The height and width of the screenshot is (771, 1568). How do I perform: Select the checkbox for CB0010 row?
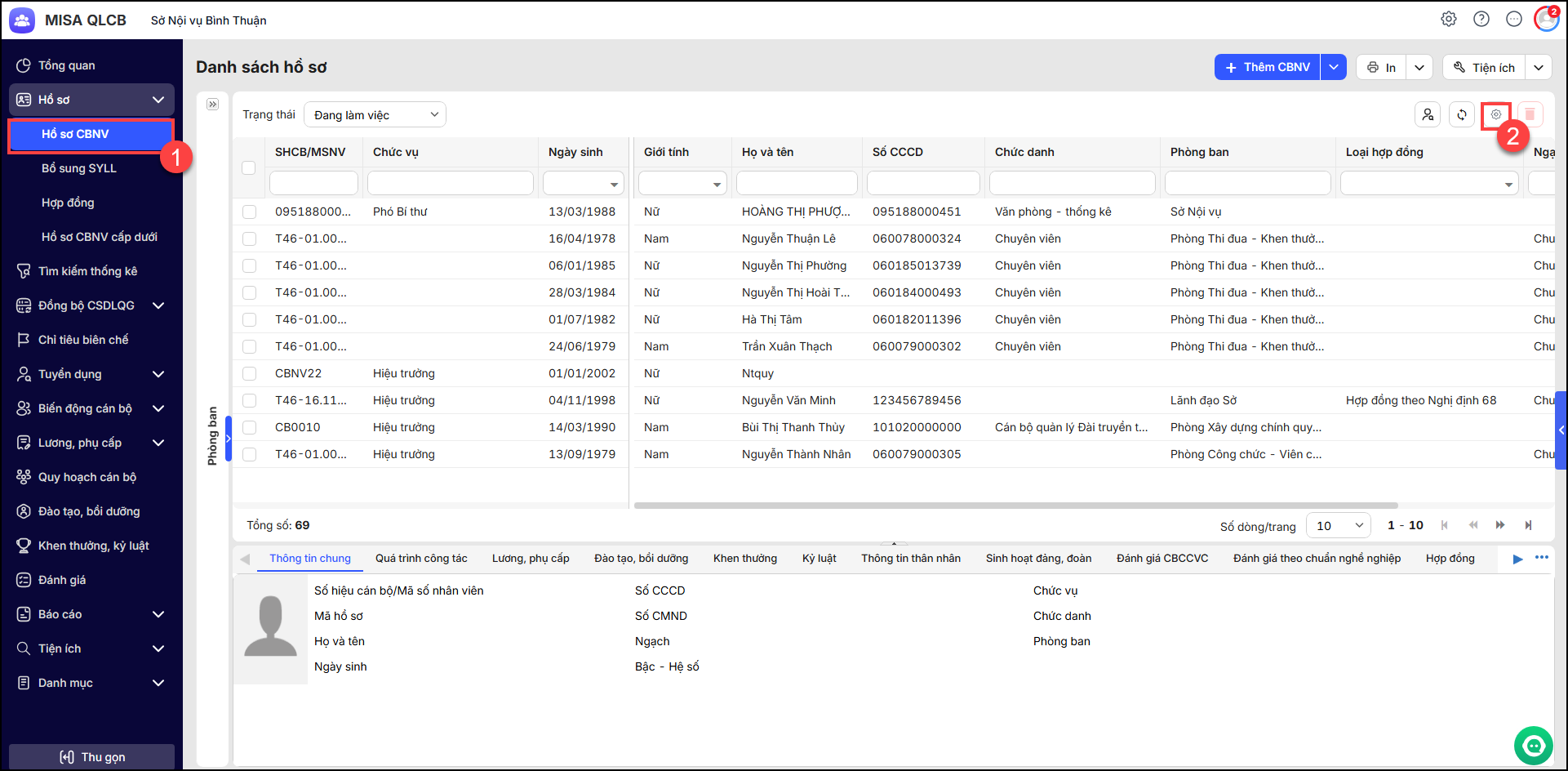(x=250, y=428)
